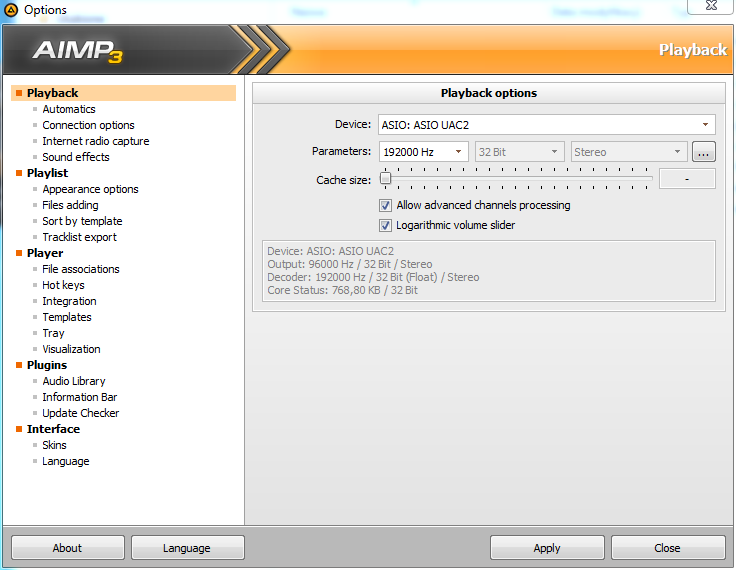Open Integration settings page
Screen dimensions: 736x570
coord(69,301)
